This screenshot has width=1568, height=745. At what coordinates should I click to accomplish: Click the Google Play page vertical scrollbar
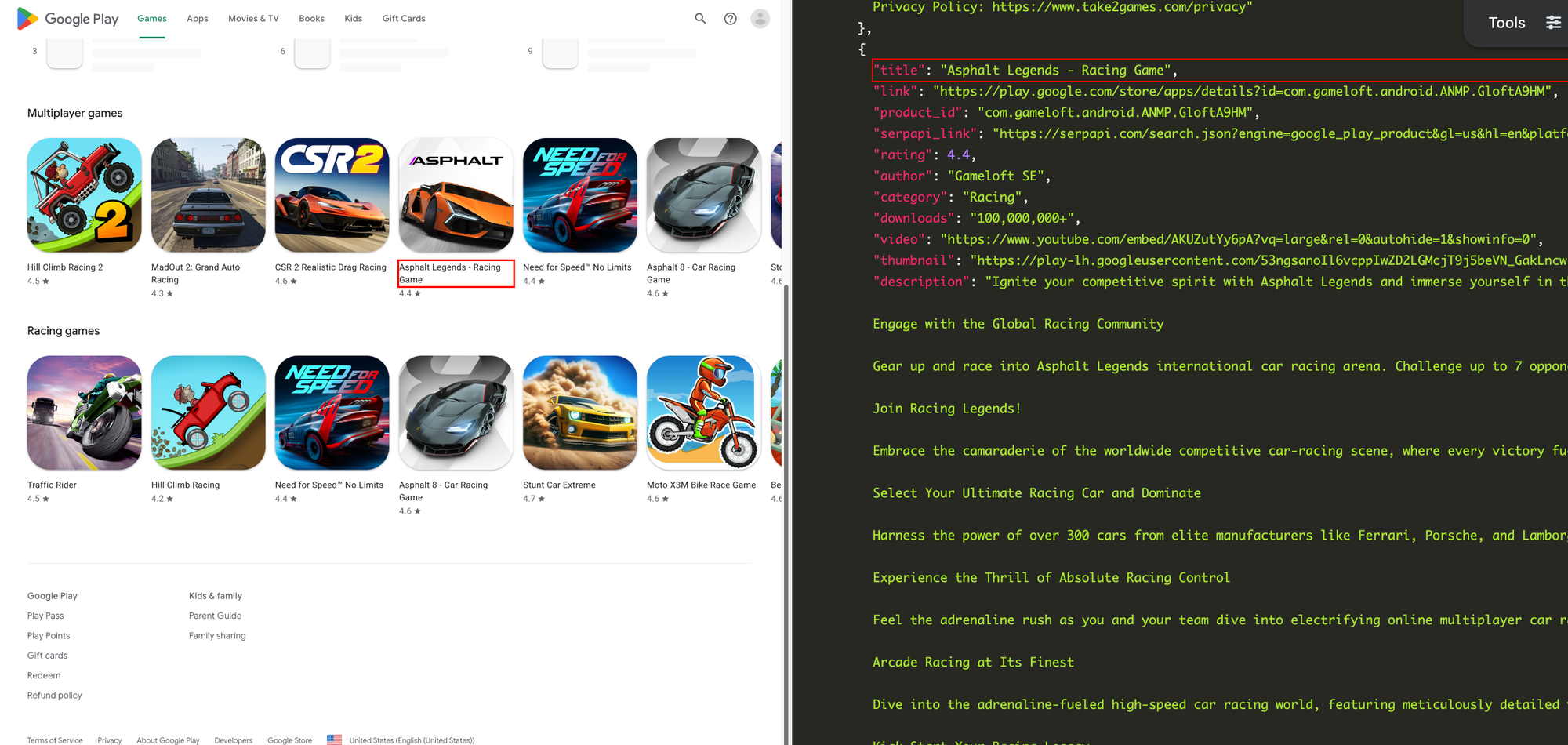[x=786, y=514]
